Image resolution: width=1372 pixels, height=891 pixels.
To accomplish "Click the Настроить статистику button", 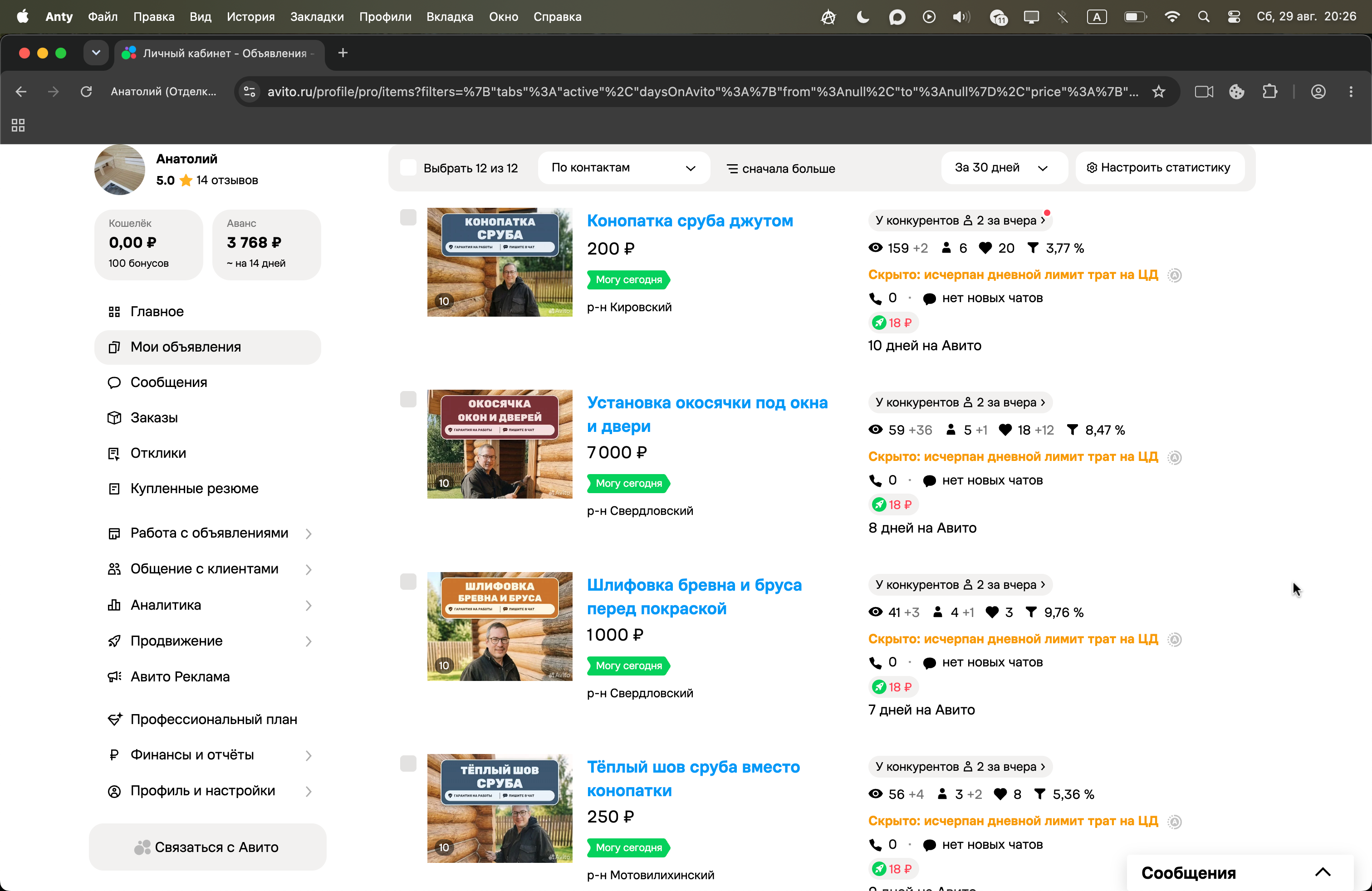I will [1159, 168].
